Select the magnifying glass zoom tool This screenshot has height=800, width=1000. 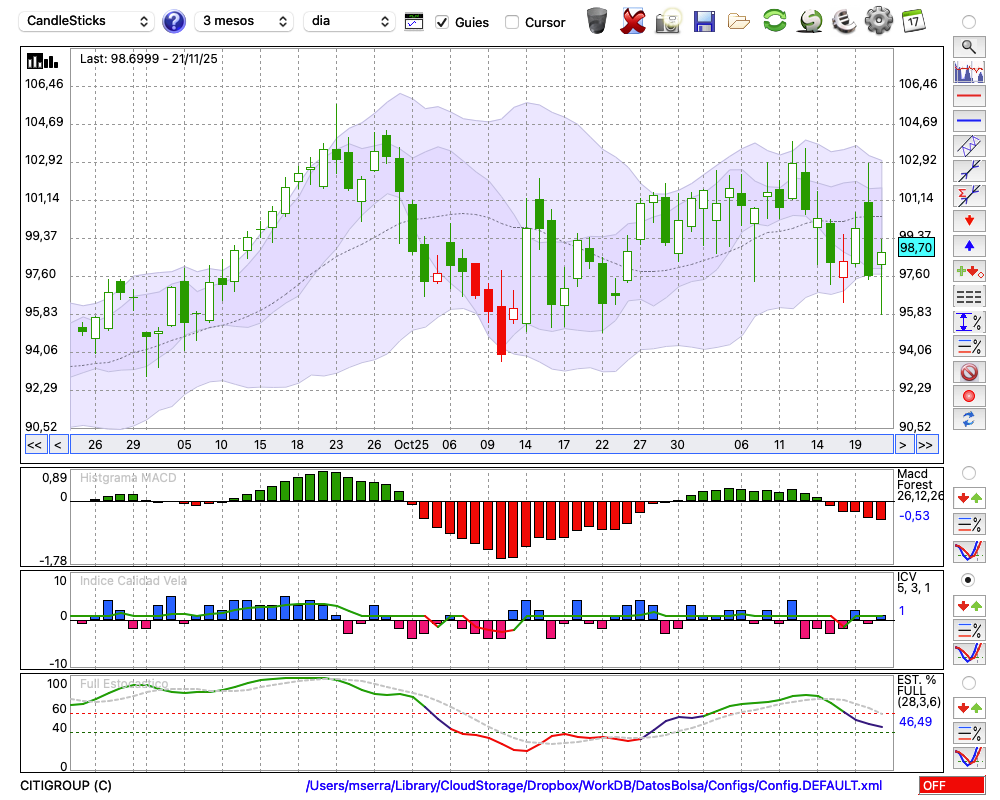[969, 47]
